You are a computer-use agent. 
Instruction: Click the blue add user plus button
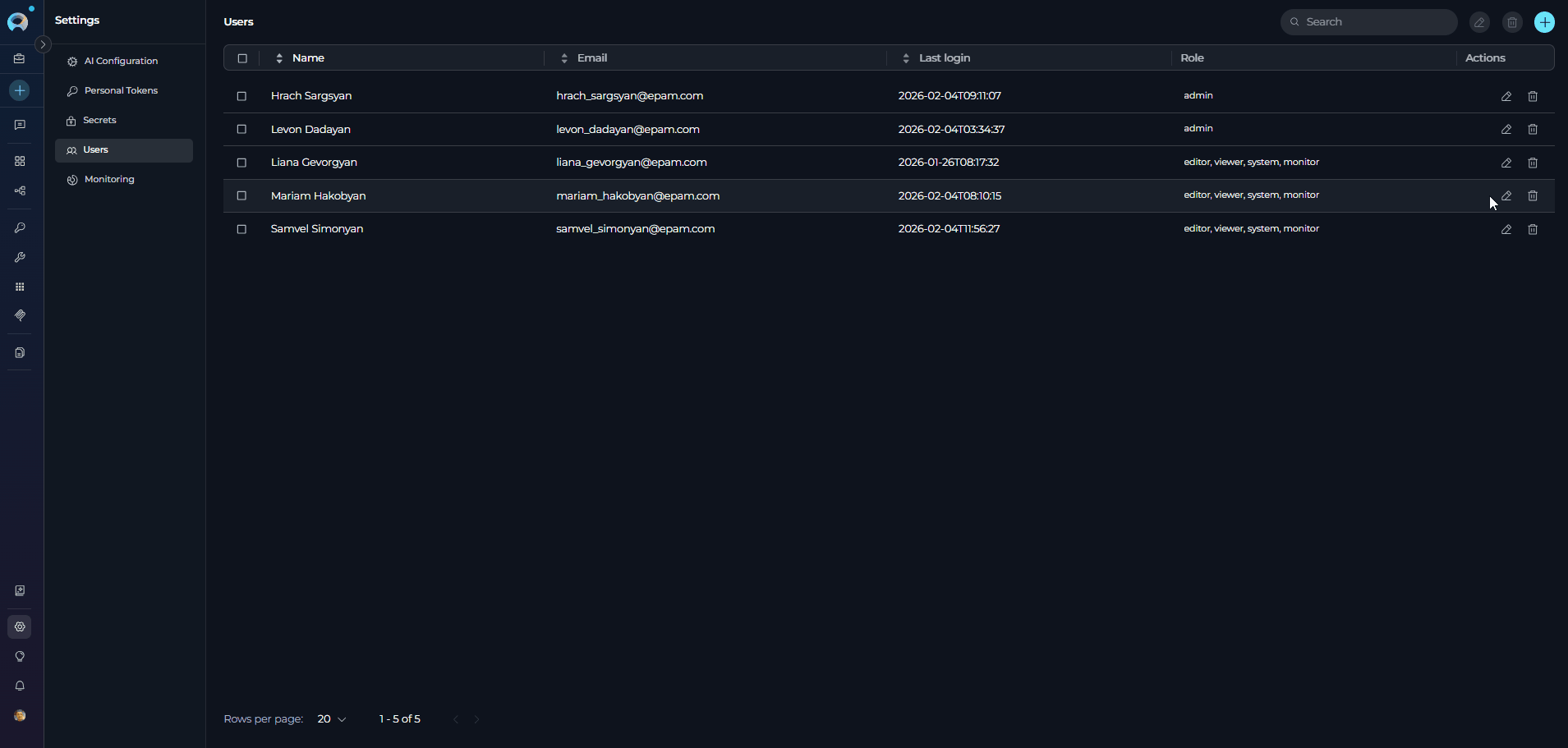1544,22
